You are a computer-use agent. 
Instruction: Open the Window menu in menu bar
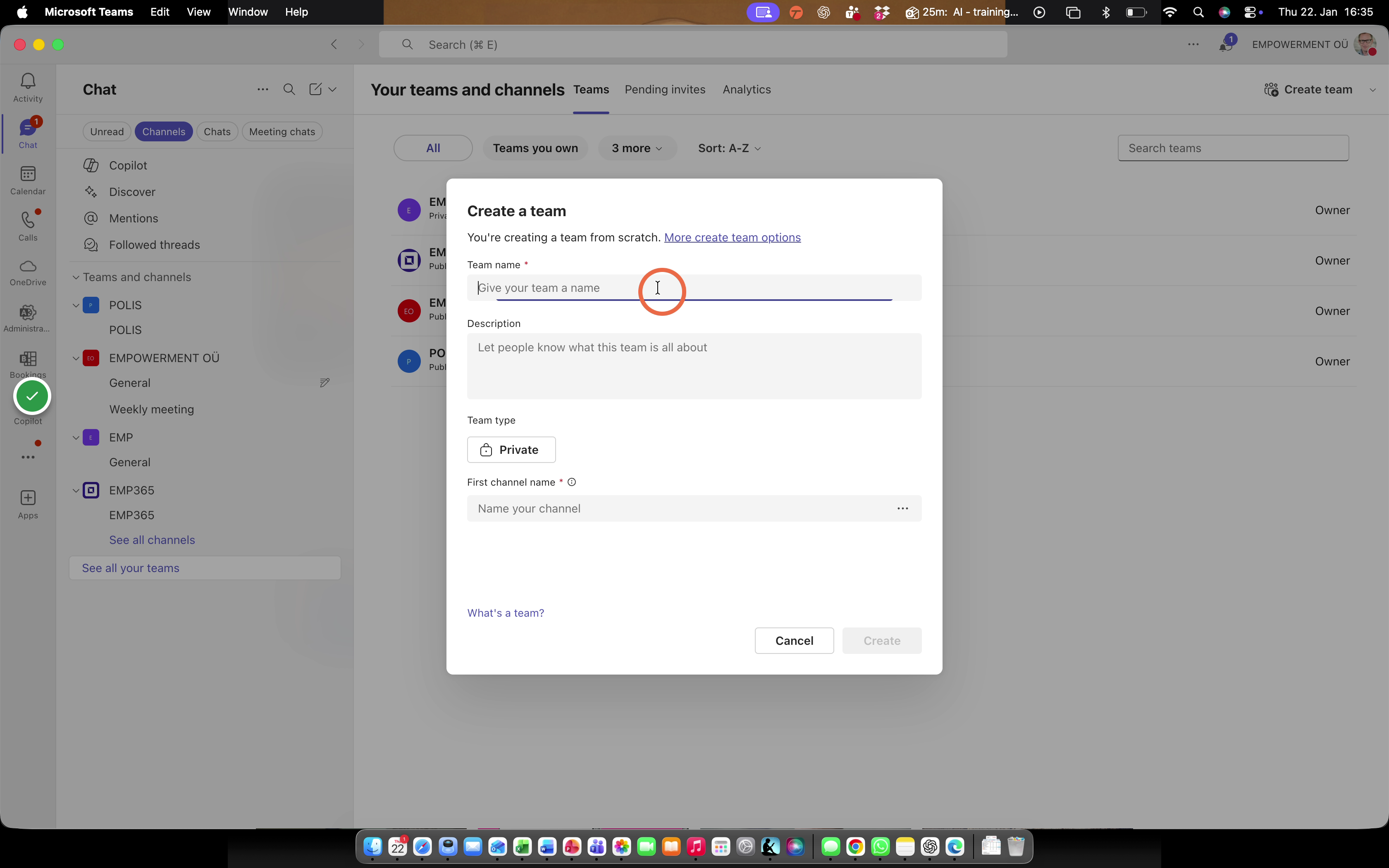pyautogui.click(x=247, y=12)
